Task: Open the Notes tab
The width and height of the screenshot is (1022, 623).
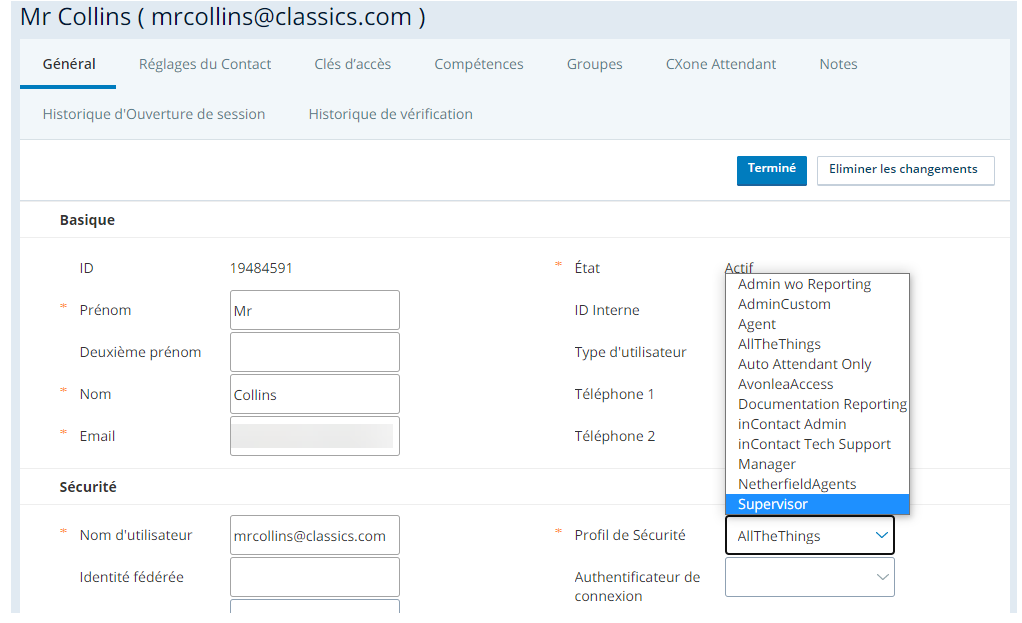Action: 838,63
